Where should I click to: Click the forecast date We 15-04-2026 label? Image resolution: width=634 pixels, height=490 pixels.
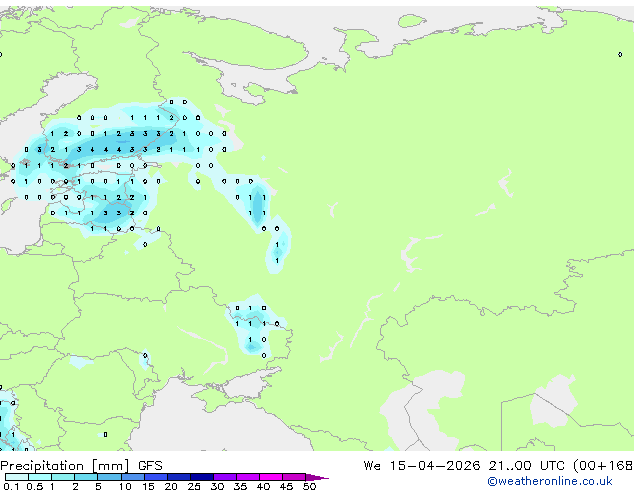click(x=422, y=466)
